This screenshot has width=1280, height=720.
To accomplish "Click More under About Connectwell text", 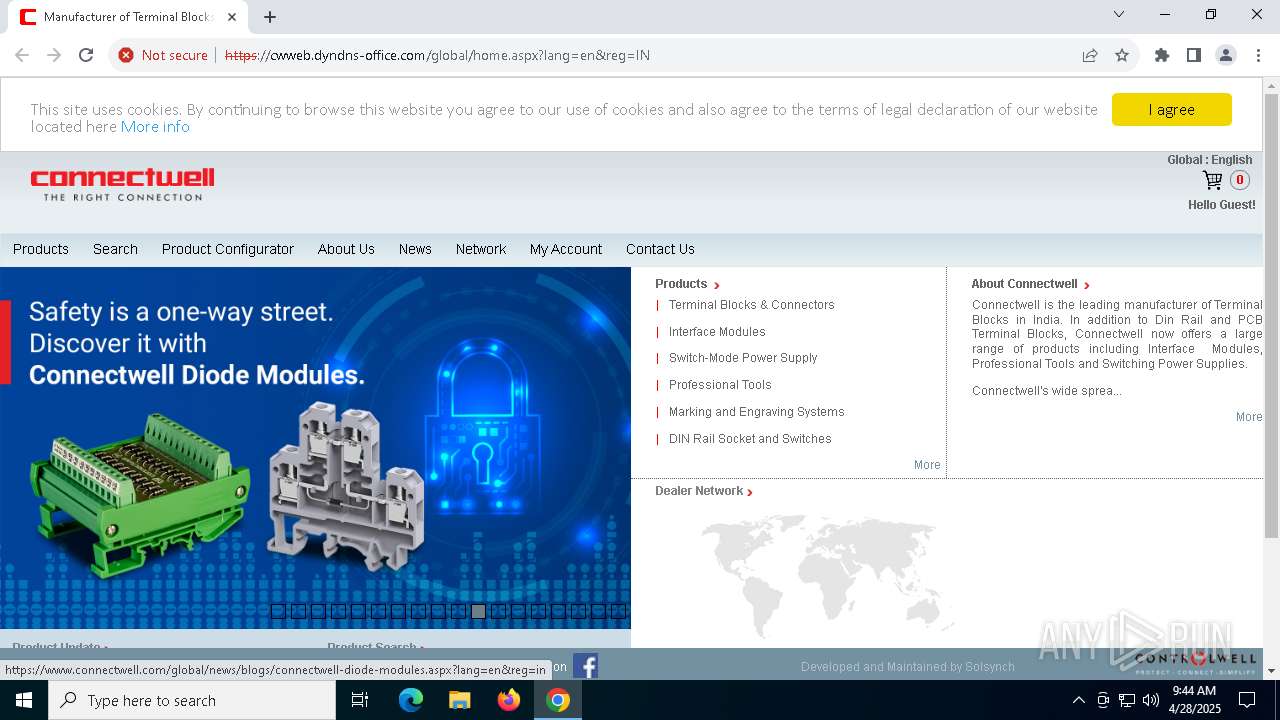I will click(1249, 417).
